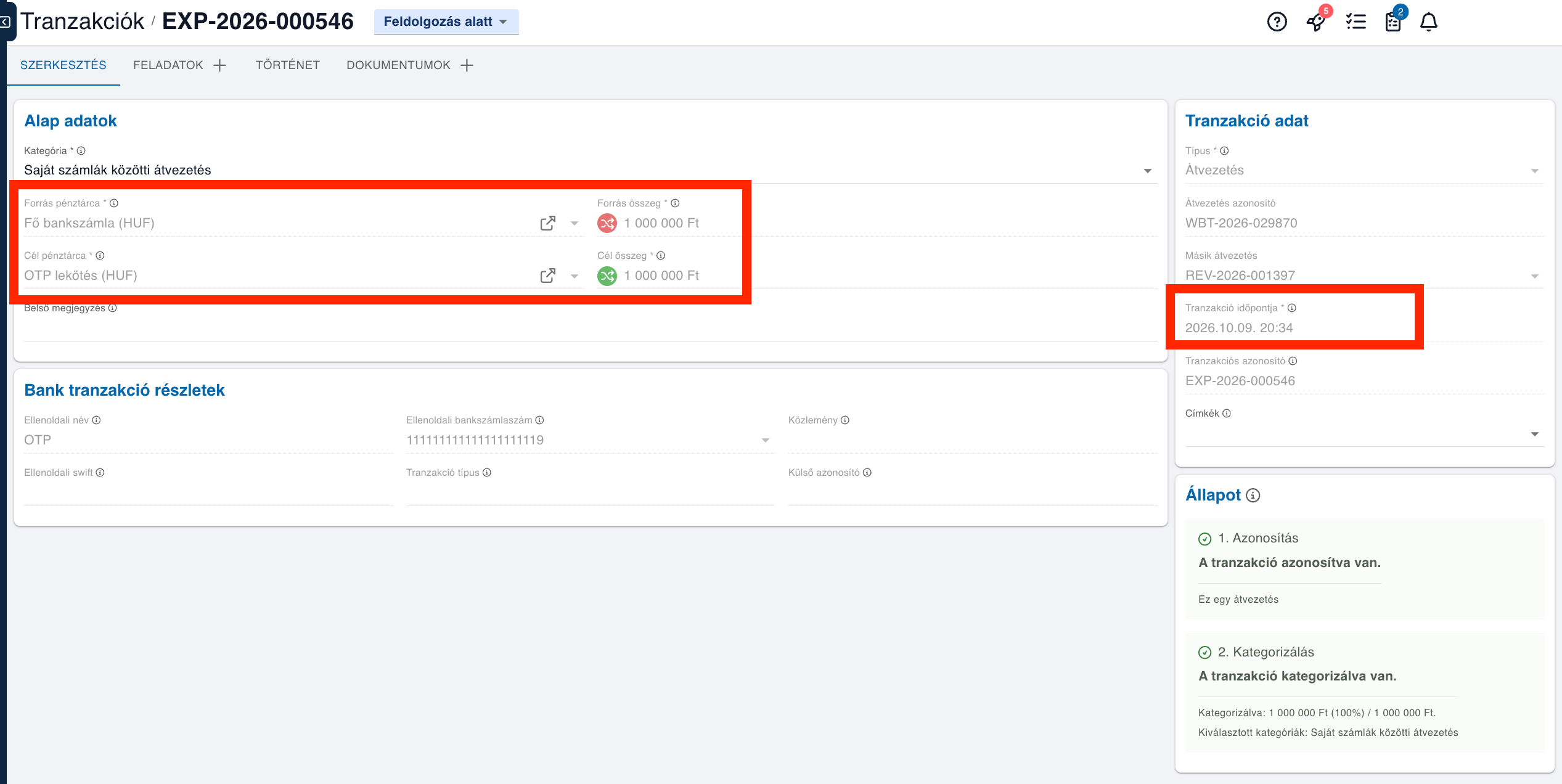
Task: Show info for Belső megjegyzés
Action: 113,308
